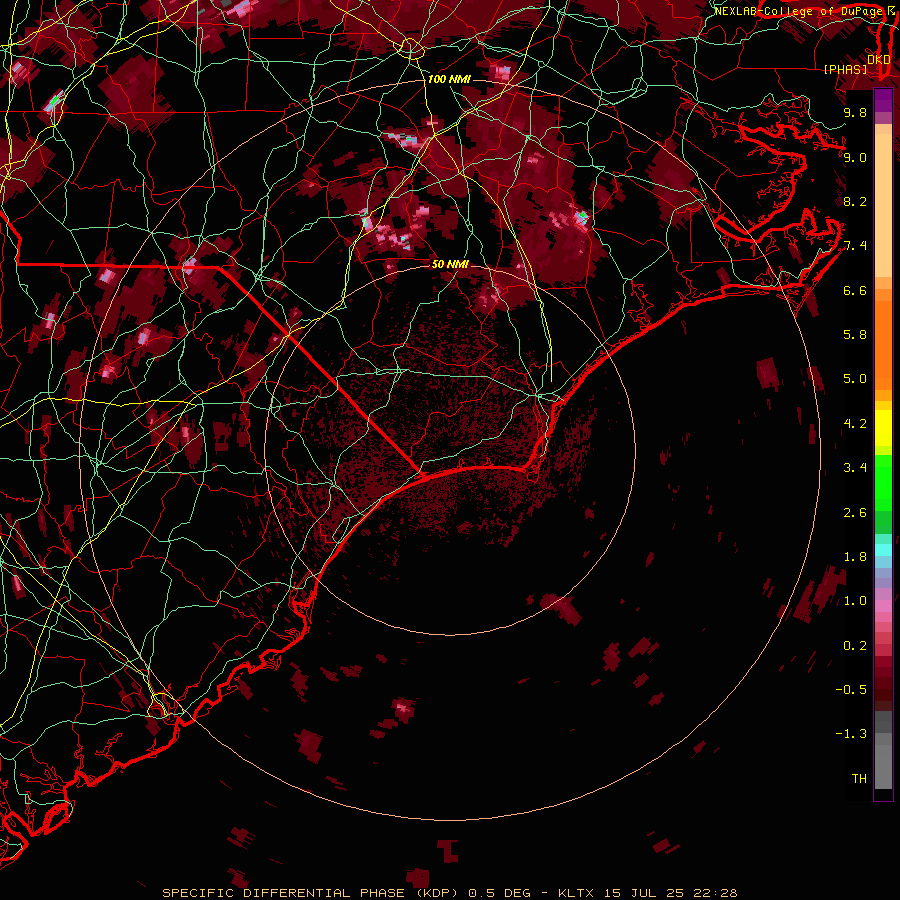Click the 4.2 value on the color scale
The width and height of the screenshot is (900, 900).
(855, 424)
